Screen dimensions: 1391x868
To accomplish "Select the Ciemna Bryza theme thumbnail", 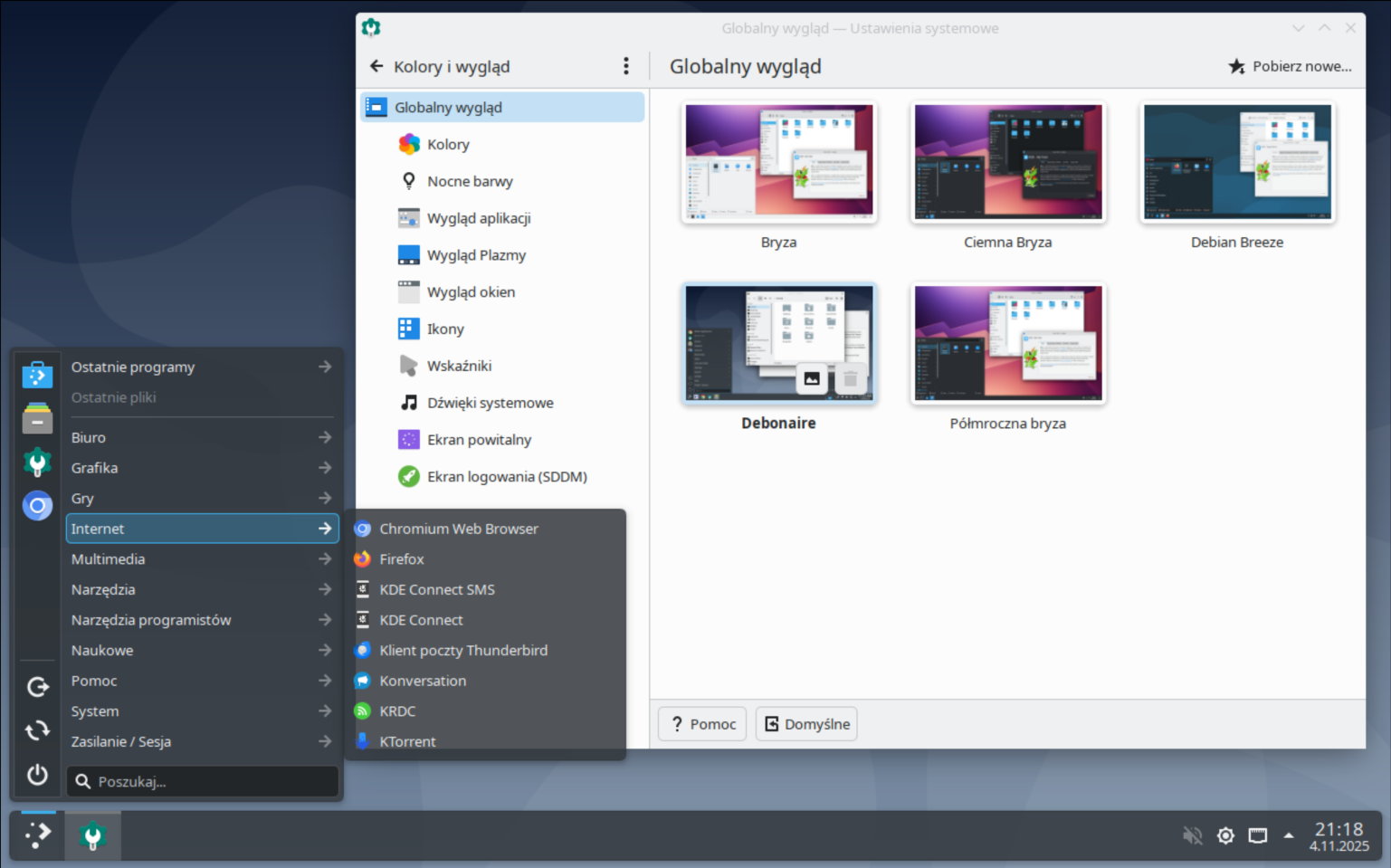I will (x=1007, y=163).
